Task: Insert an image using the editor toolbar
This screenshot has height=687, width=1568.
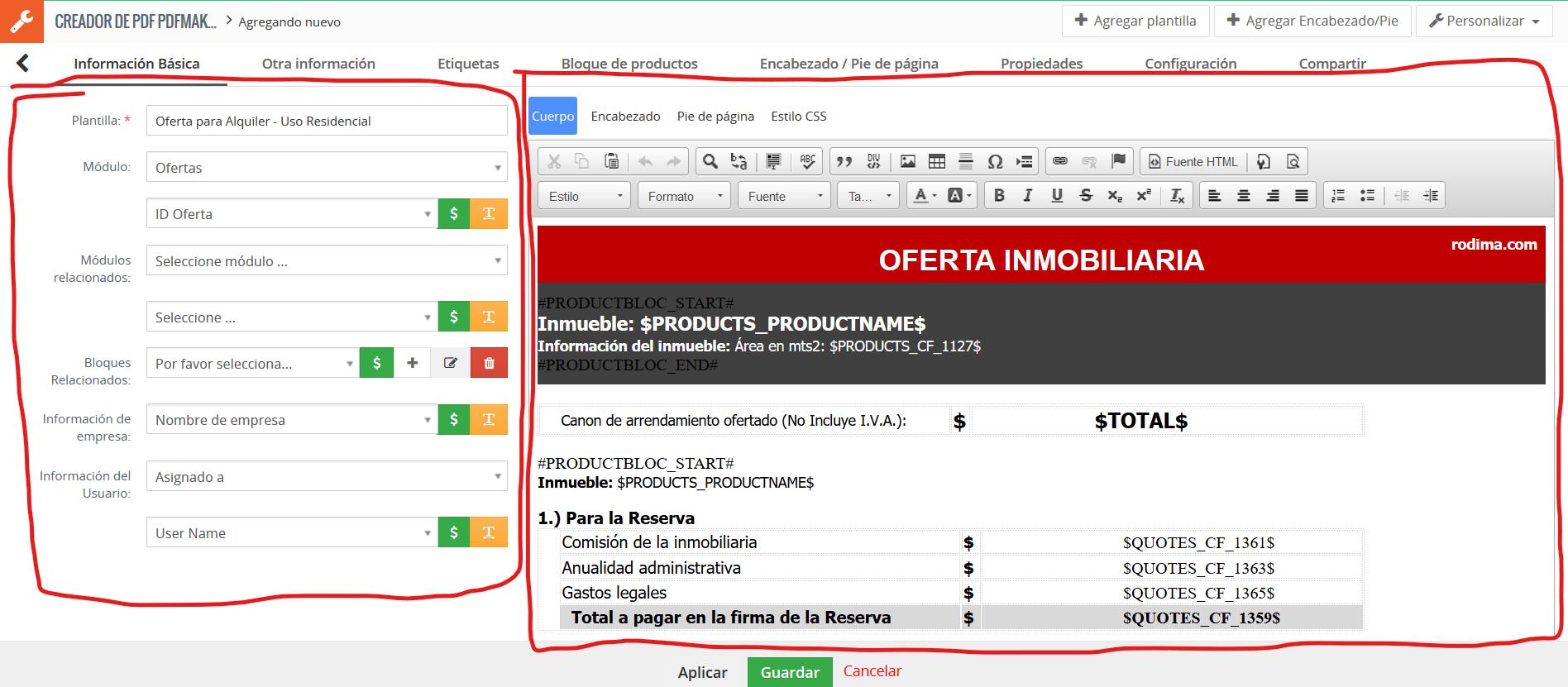Action: point(907,161)
